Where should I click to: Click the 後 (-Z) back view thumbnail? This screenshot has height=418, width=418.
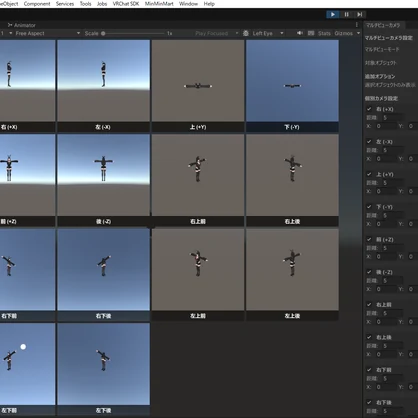pyautogui.click(x=104, y=175)
